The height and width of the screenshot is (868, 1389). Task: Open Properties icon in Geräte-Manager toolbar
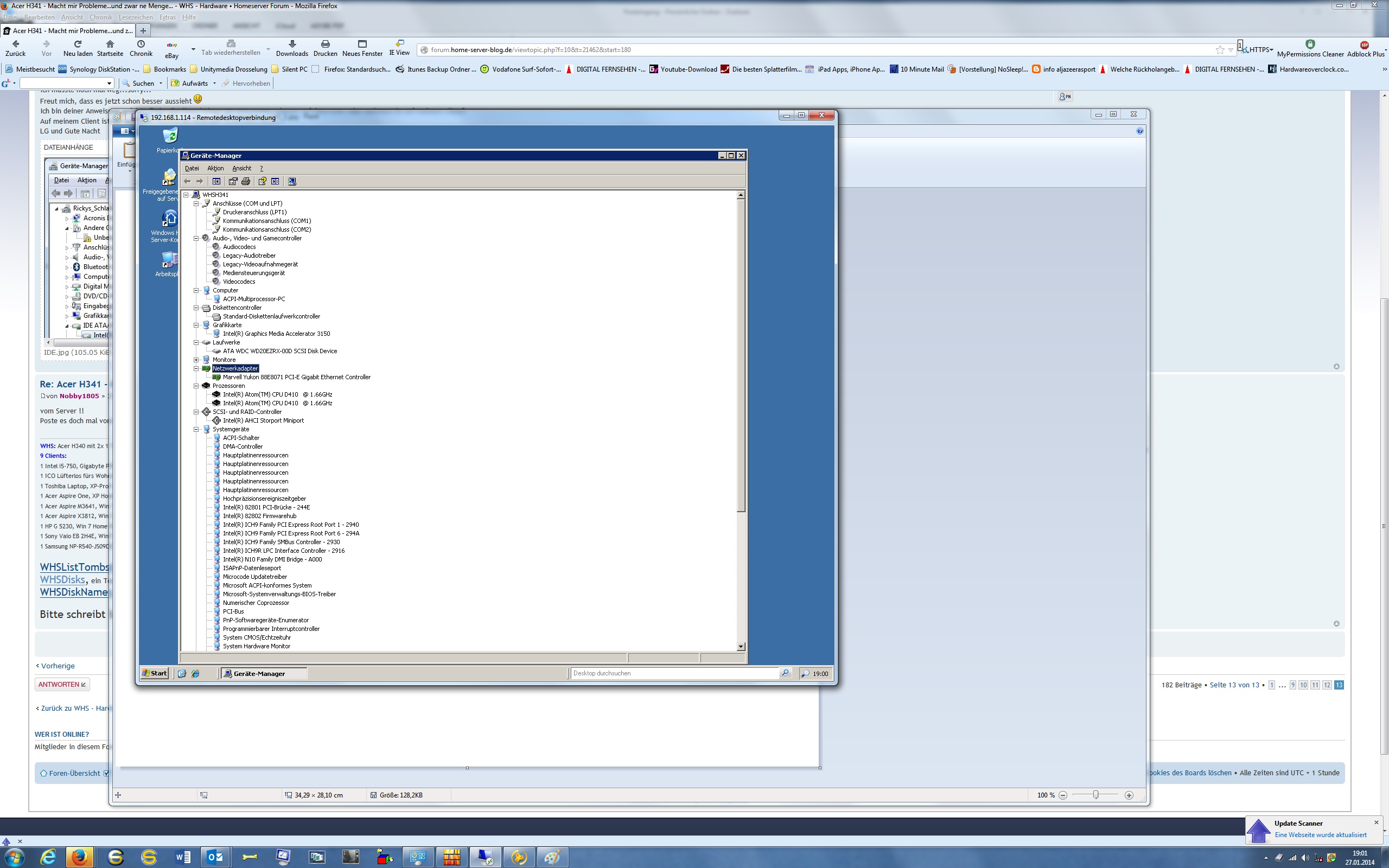233,181
